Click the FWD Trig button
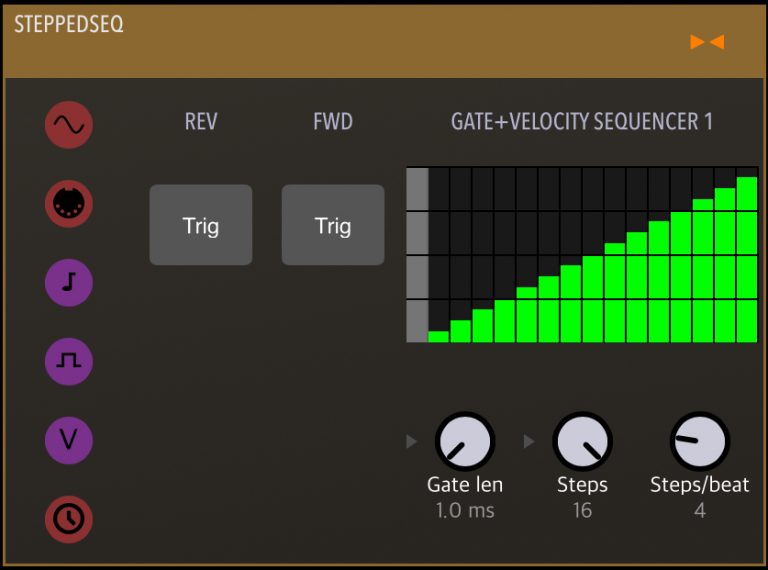Screen dimensions: 768x570 pos(333,225)
